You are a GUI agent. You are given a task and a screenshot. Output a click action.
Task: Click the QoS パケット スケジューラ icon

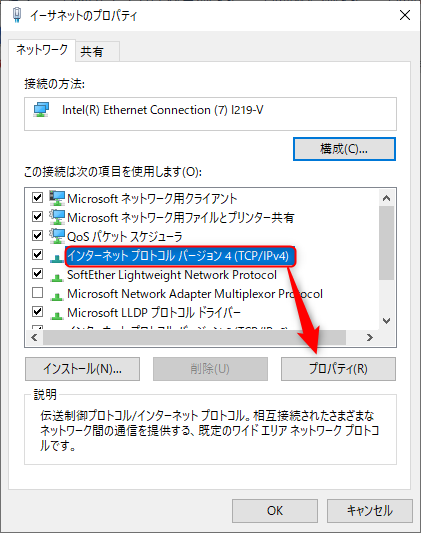(57, 236)
